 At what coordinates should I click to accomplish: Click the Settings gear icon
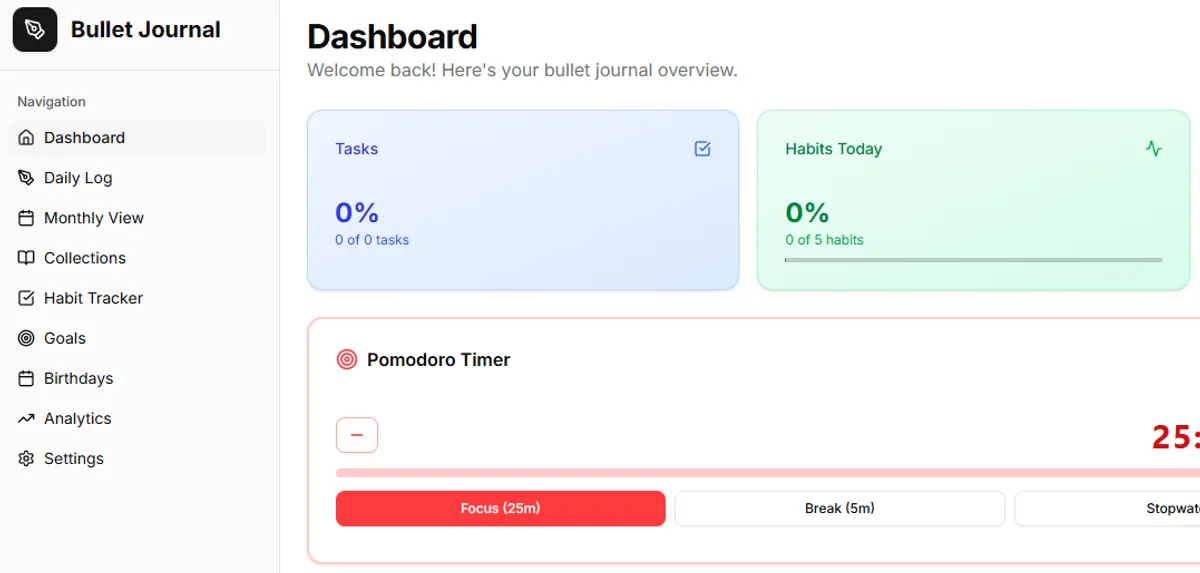coord(26,458)
